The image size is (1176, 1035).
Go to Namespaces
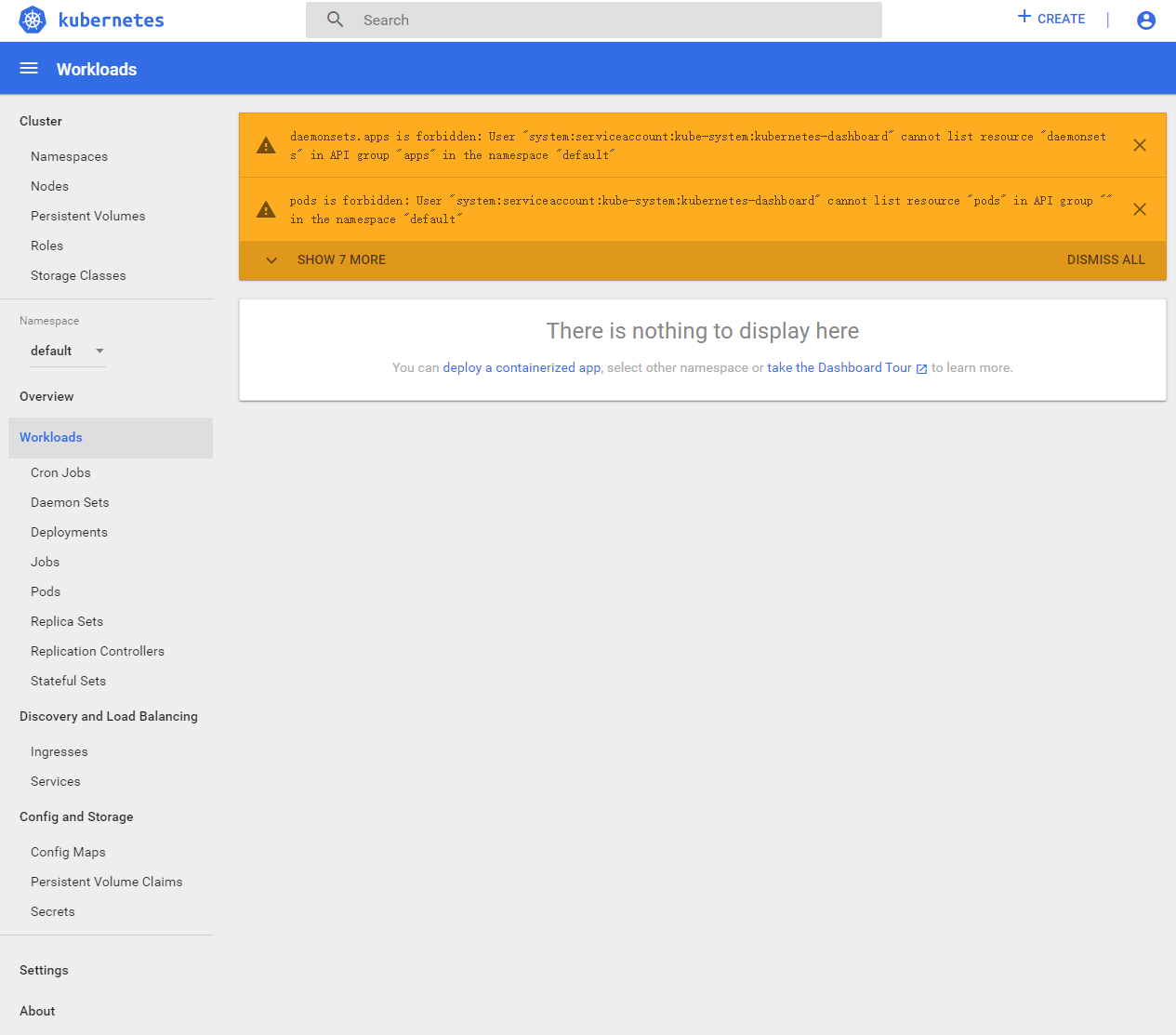[69, 156]
